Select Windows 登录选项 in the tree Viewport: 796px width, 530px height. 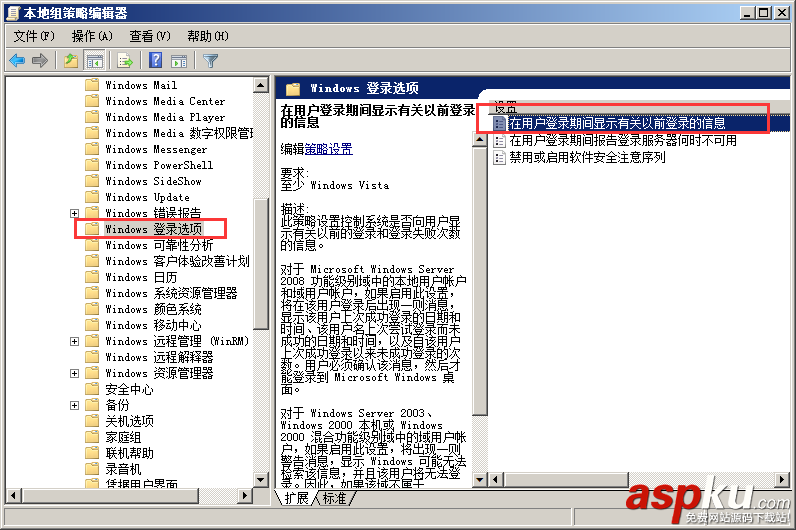[x=153, y=229]
